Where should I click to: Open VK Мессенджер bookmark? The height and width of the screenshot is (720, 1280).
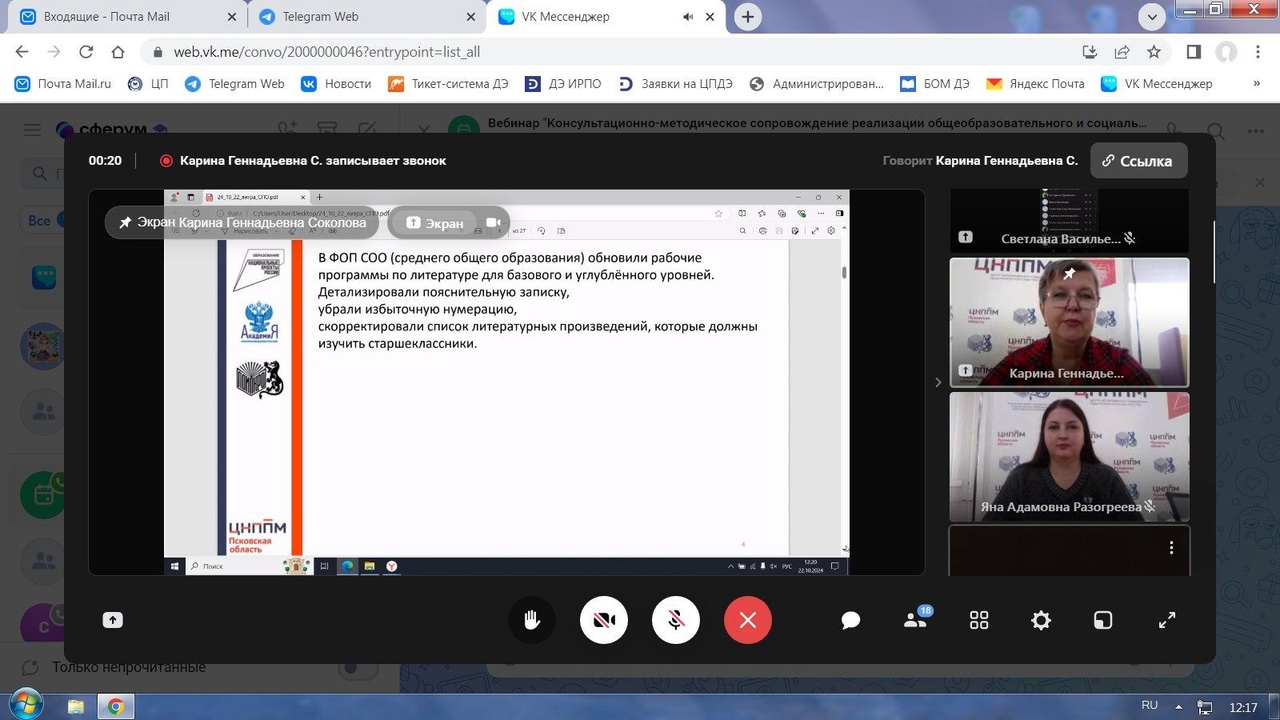tap(1157, 84)
